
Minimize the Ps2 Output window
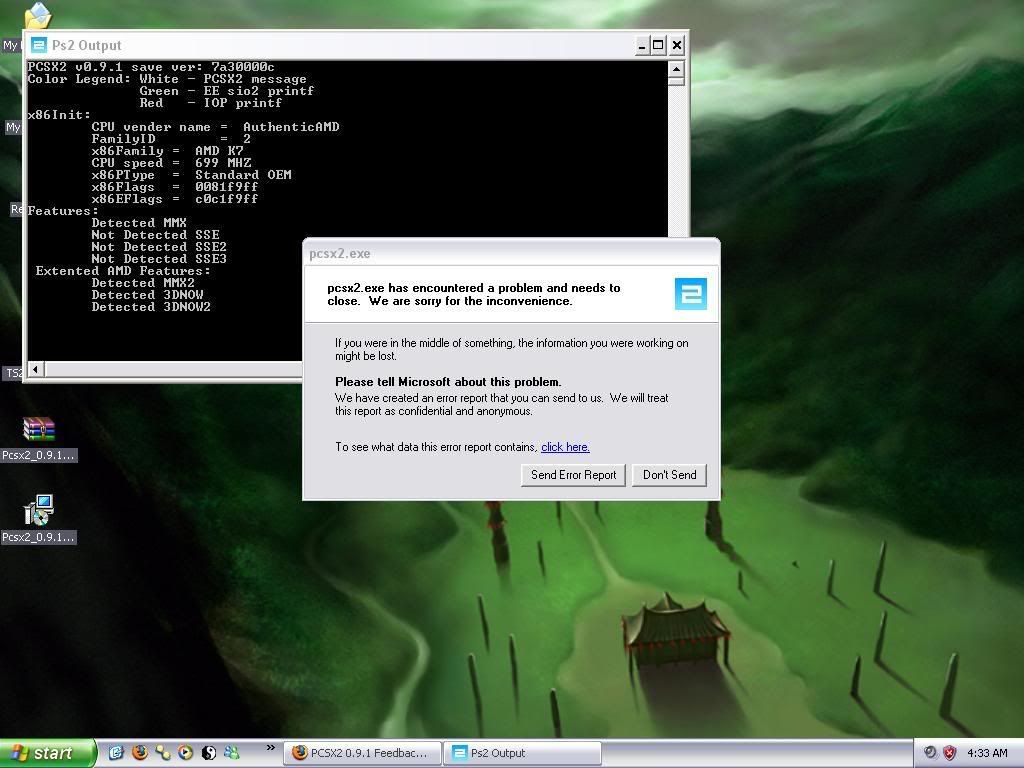click(641, 45)
